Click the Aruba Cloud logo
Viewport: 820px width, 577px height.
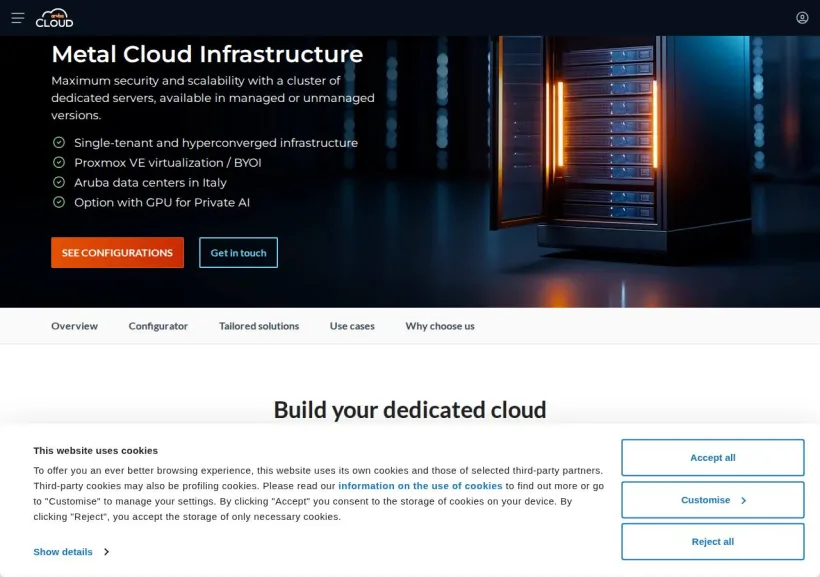click(54, 18)
